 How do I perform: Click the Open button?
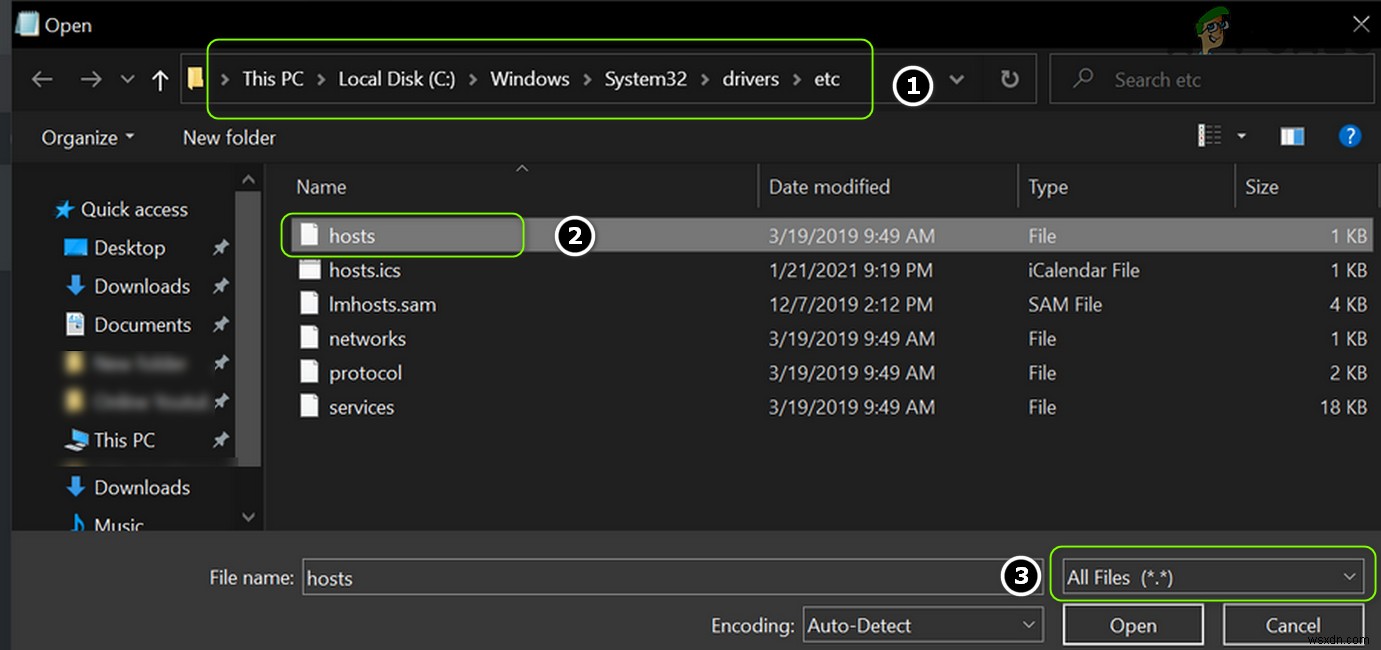(1133, 624)
